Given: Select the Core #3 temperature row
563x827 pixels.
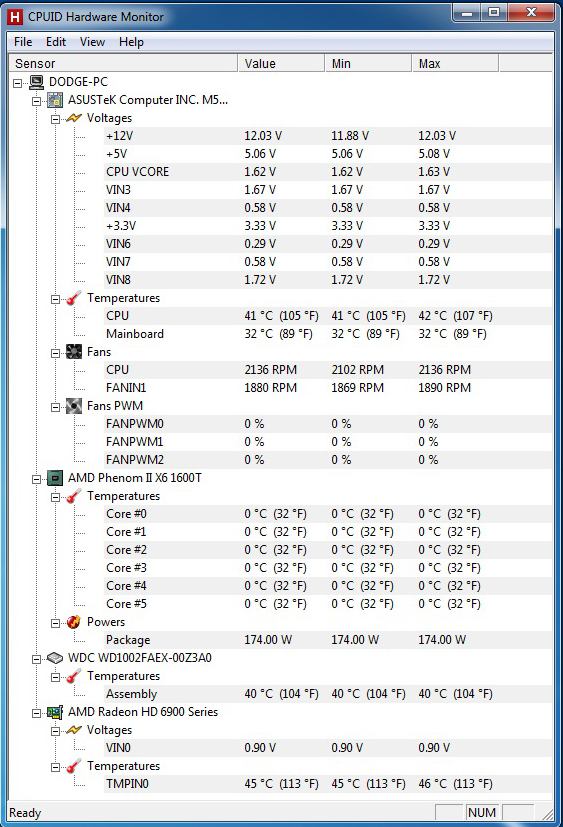Looking at the screenshot, I should [328, 568].
